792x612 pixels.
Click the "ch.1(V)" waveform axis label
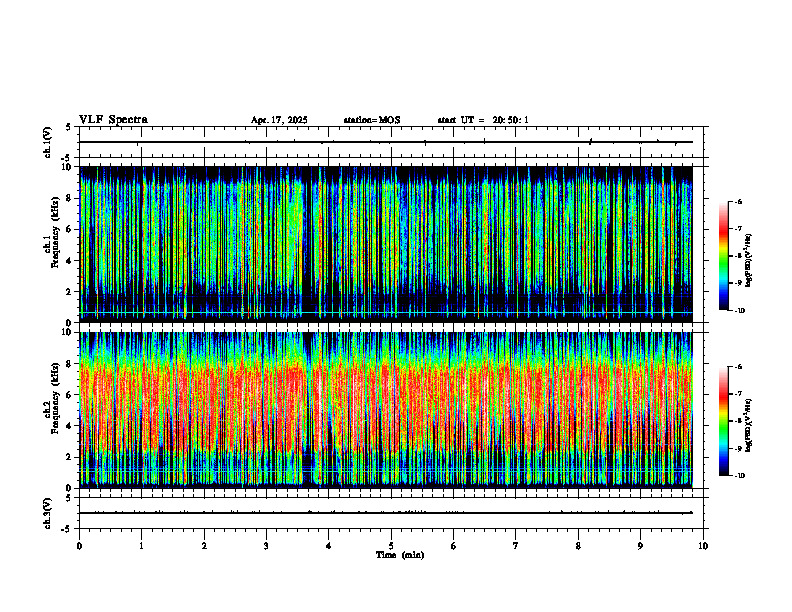click(47, 142)
